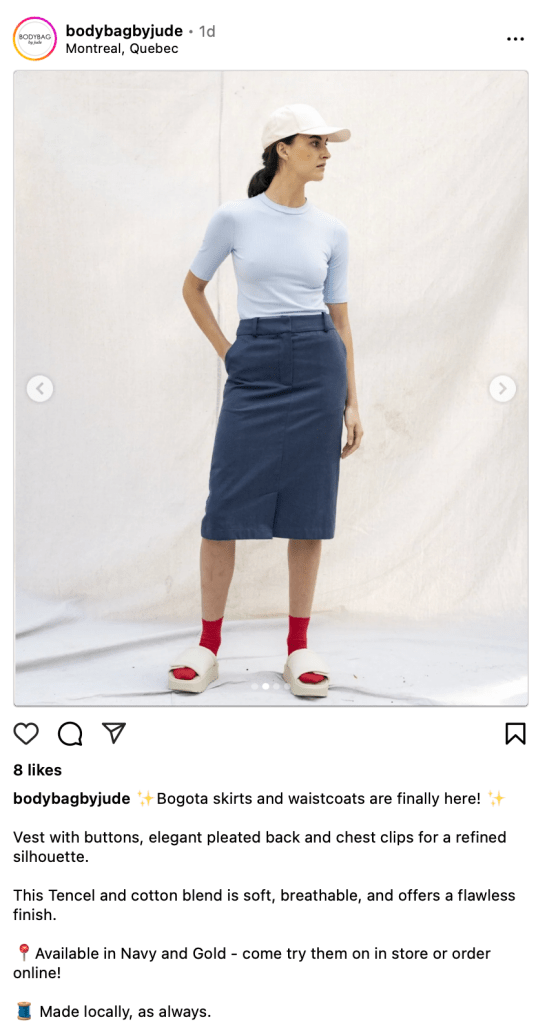The image size is (536, 1024).
Task: Jump to first carousel dot indicator
Action: (255, 686)
